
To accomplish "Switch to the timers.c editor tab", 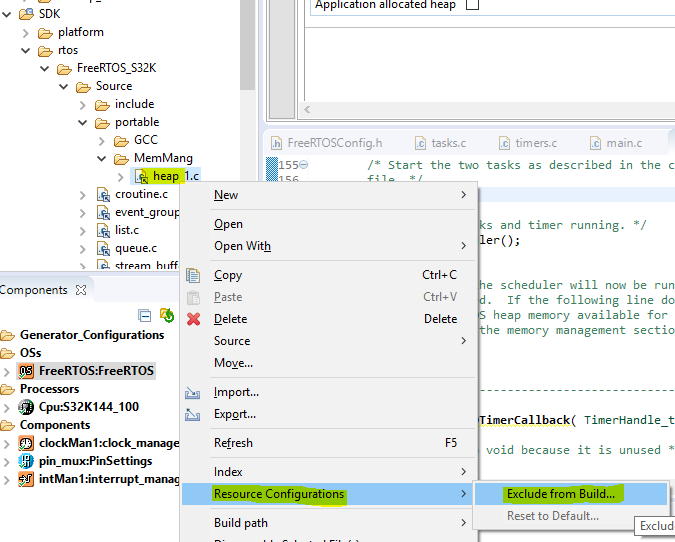I will (528, 143).
